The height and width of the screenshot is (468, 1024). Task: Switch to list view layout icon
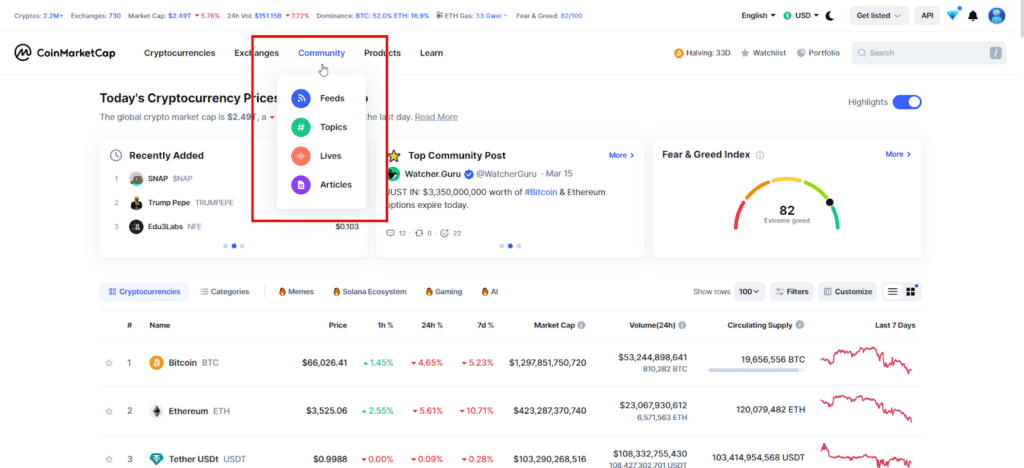(x=892, y=292)
